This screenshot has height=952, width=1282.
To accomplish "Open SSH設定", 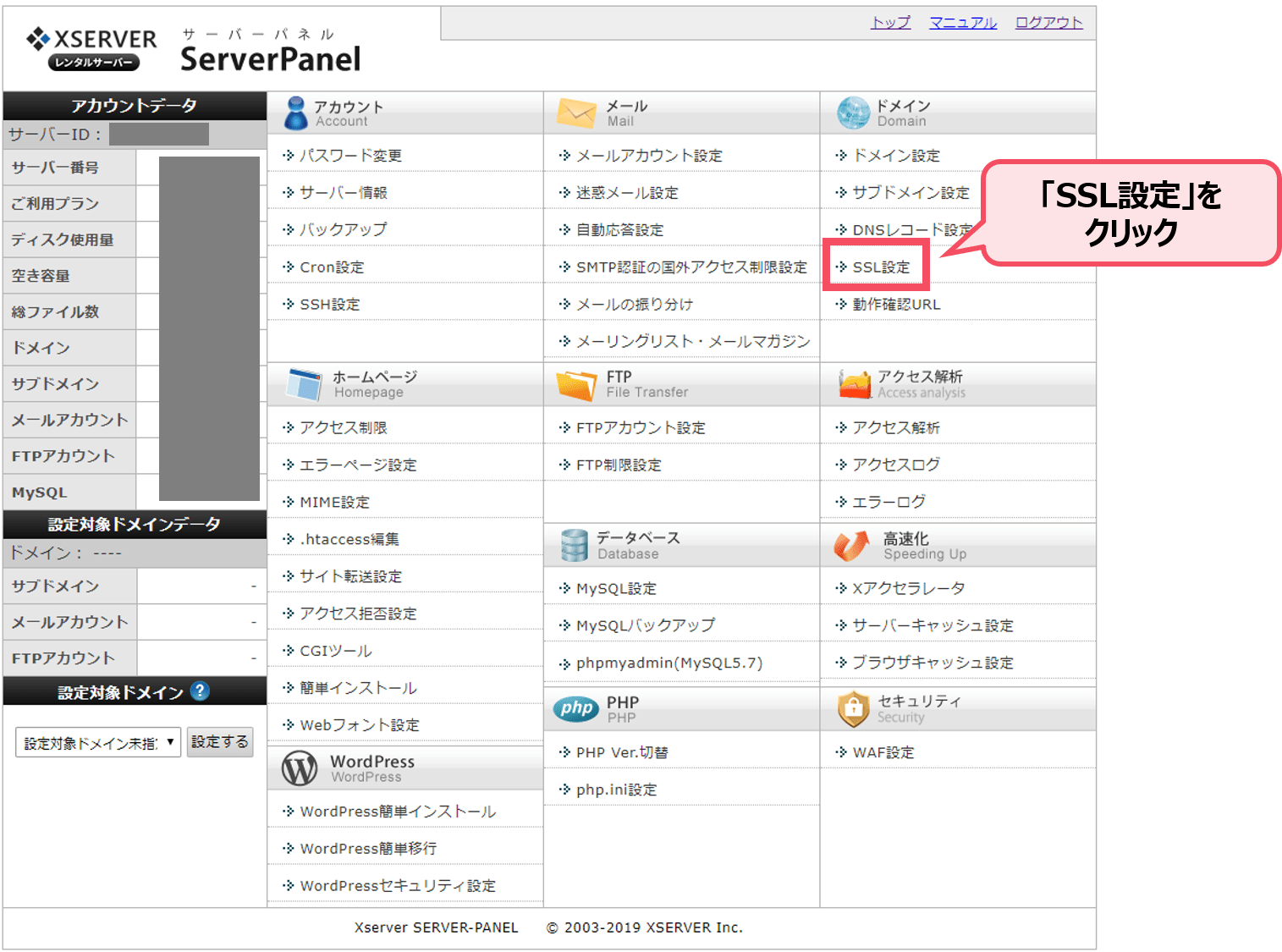I will [x=330, y=305].
